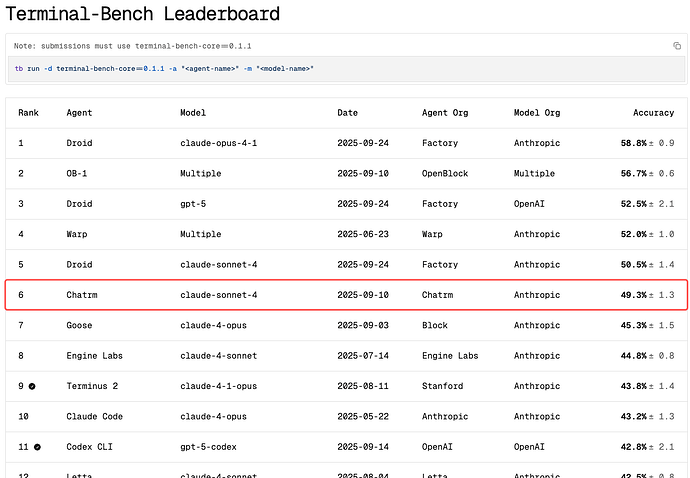Screen dimensions: 690x478
Task: Click the Warp agent name
Action: 78,234
